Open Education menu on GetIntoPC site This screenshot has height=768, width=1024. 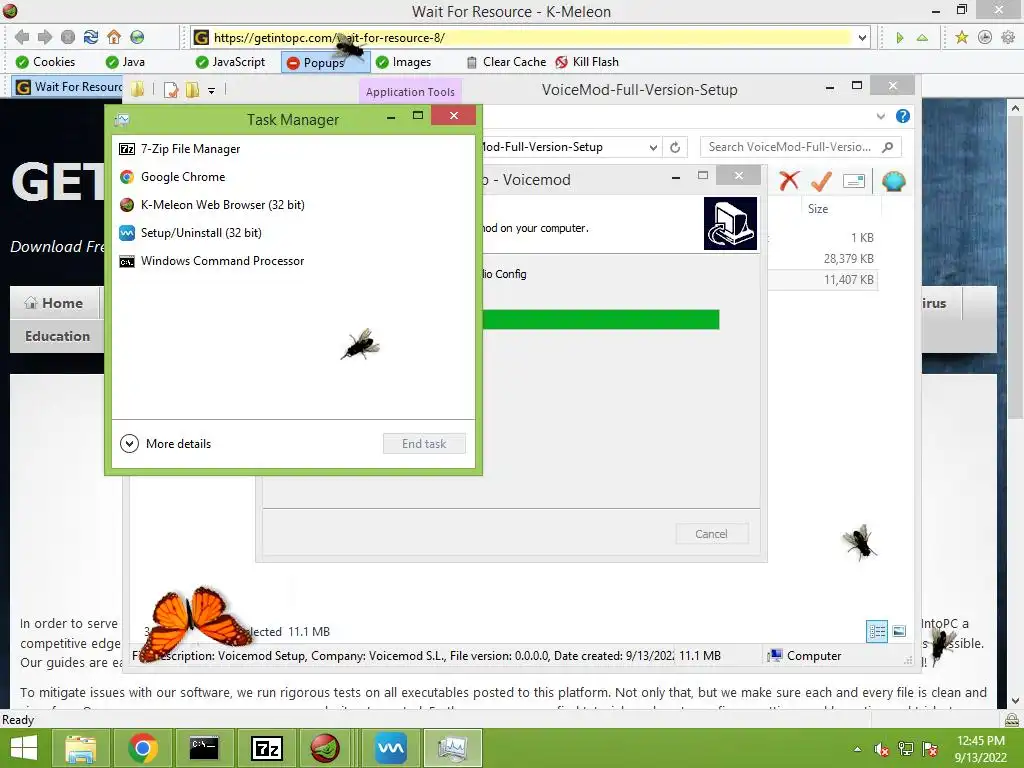point(57,336)
